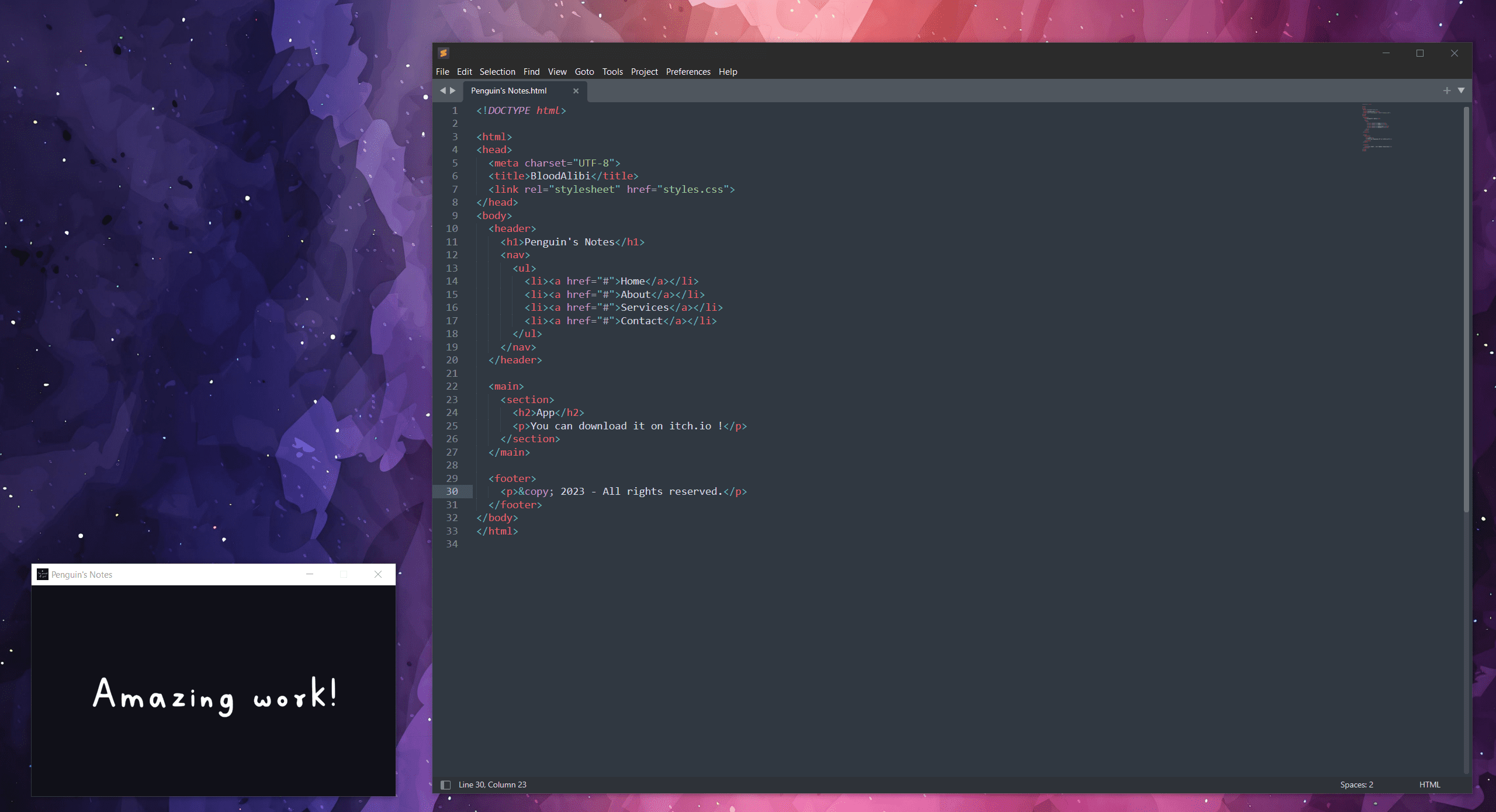Image resolution: width=1496 pixels, height=812 pixels.
Task: Open the HTML syntax selector
Action: coord(1429,785)
